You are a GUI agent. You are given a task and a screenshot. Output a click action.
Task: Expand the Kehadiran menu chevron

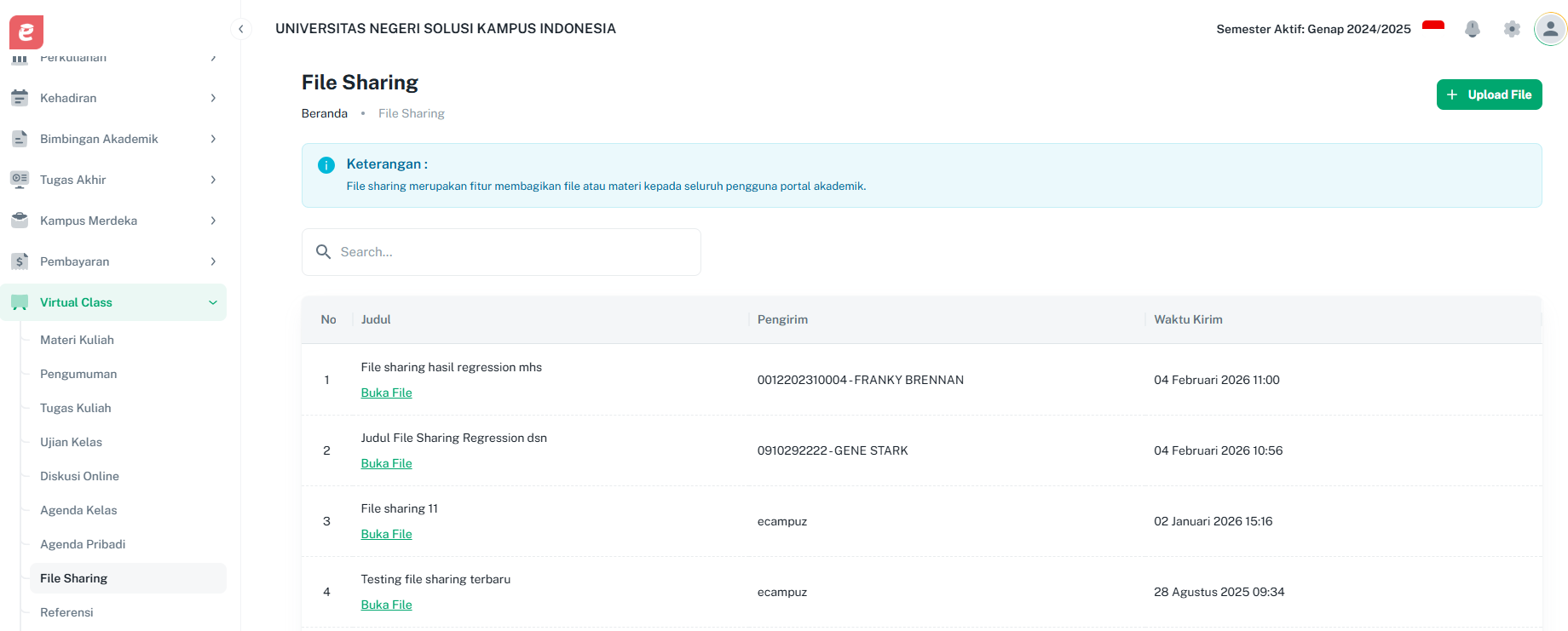coord(213,98)
